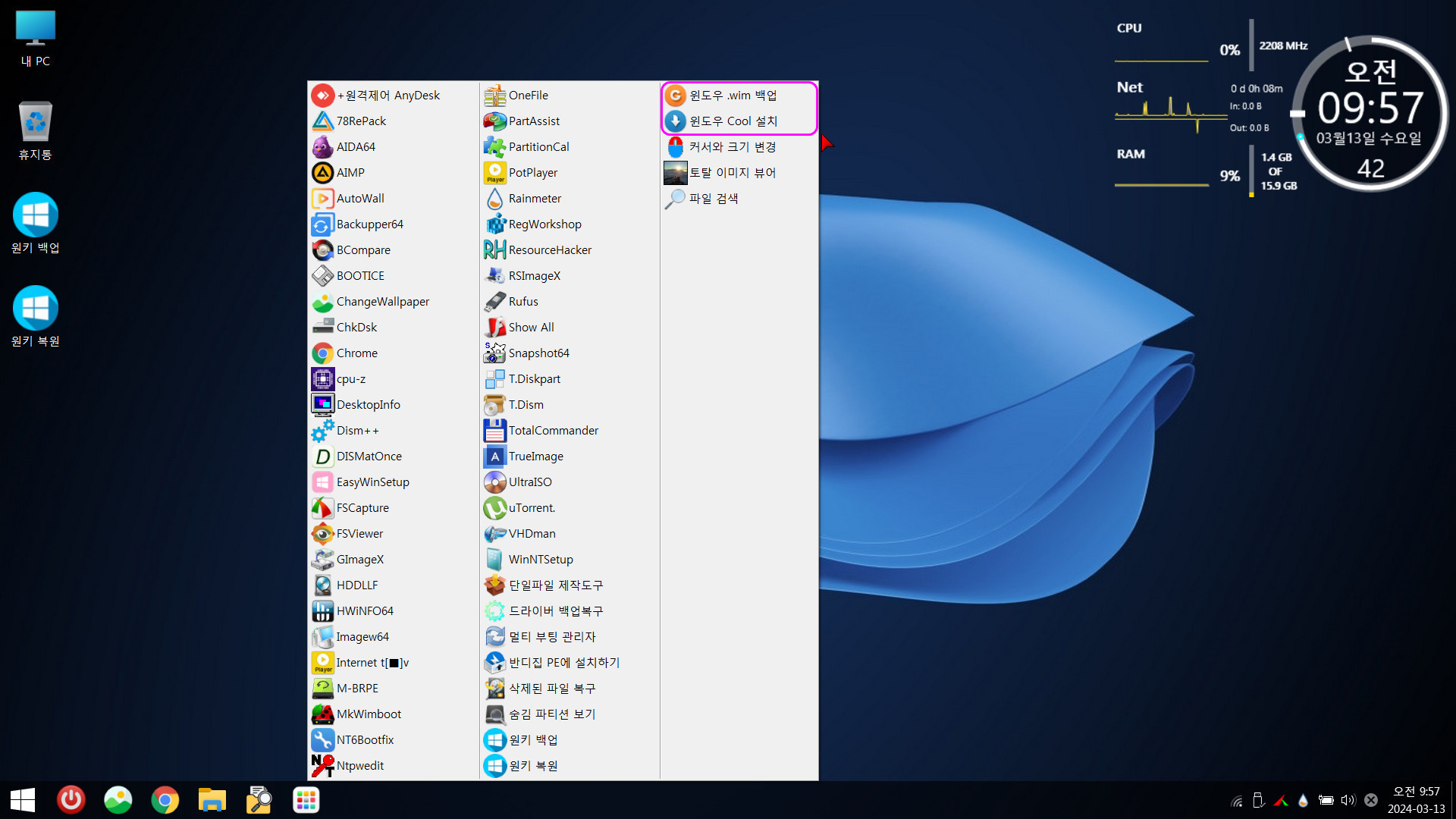Start the AIMP music player
The width and height of the screenshot is (1456, 819).
pyautogui.click(x=393, y=172)
